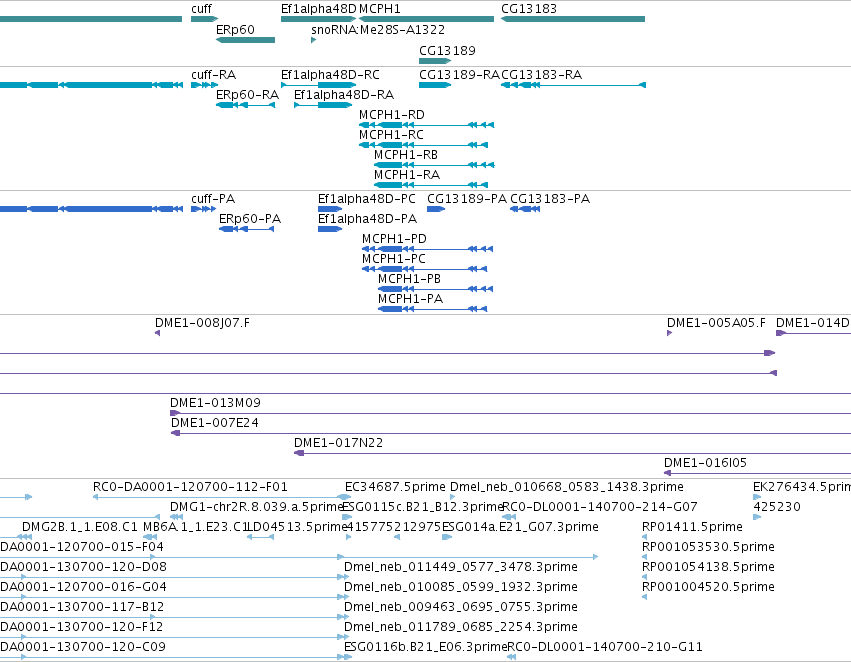Open BAC clone DME1-016I05
This screenshot has height=662, width=851.
(x=706, y=463)
